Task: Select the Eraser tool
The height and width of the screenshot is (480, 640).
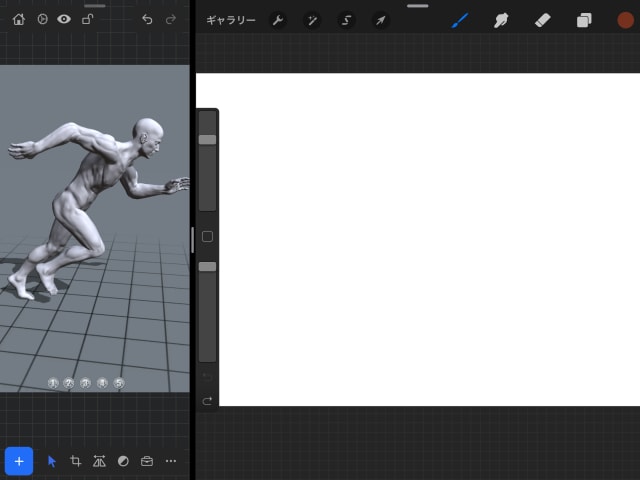Action: [543, 20]
